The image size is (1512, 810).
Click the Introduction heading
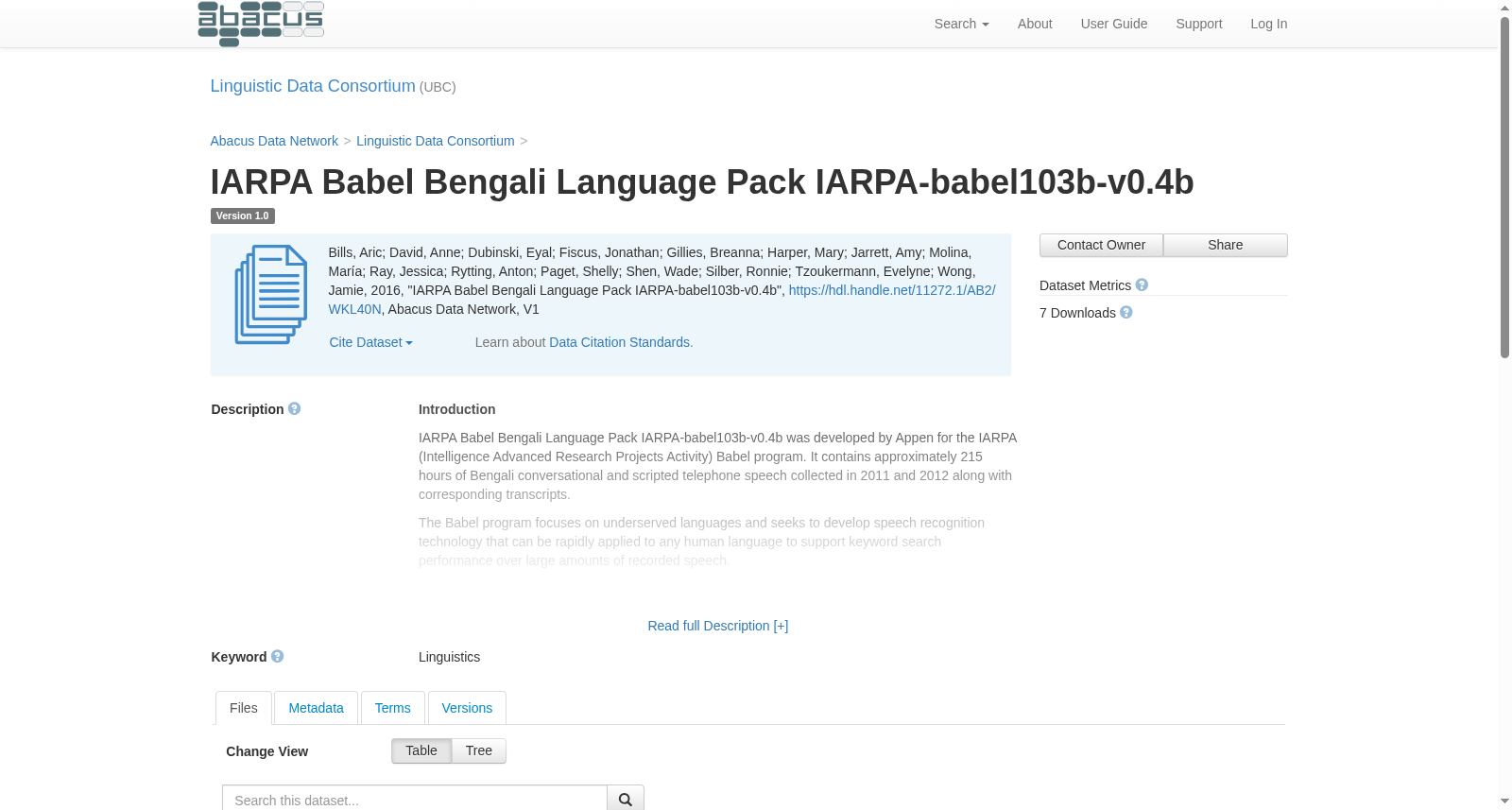pyautogui.click(x=457, y=409)
